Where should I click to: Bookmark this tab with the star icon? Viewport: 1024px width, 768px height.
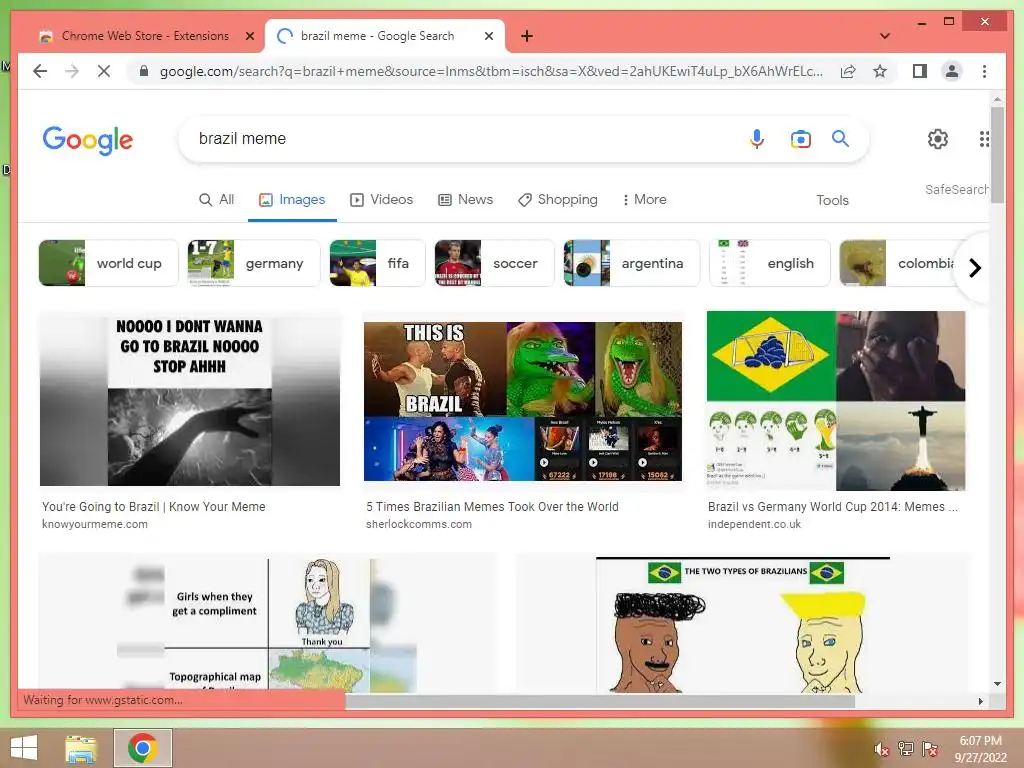click(x=880, y=71)
